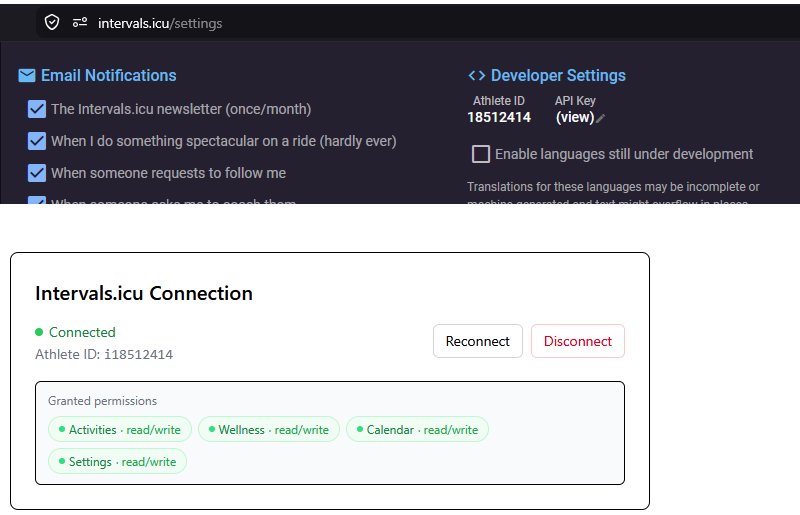Click the Calendar read/write permission chip

point(417,430)
